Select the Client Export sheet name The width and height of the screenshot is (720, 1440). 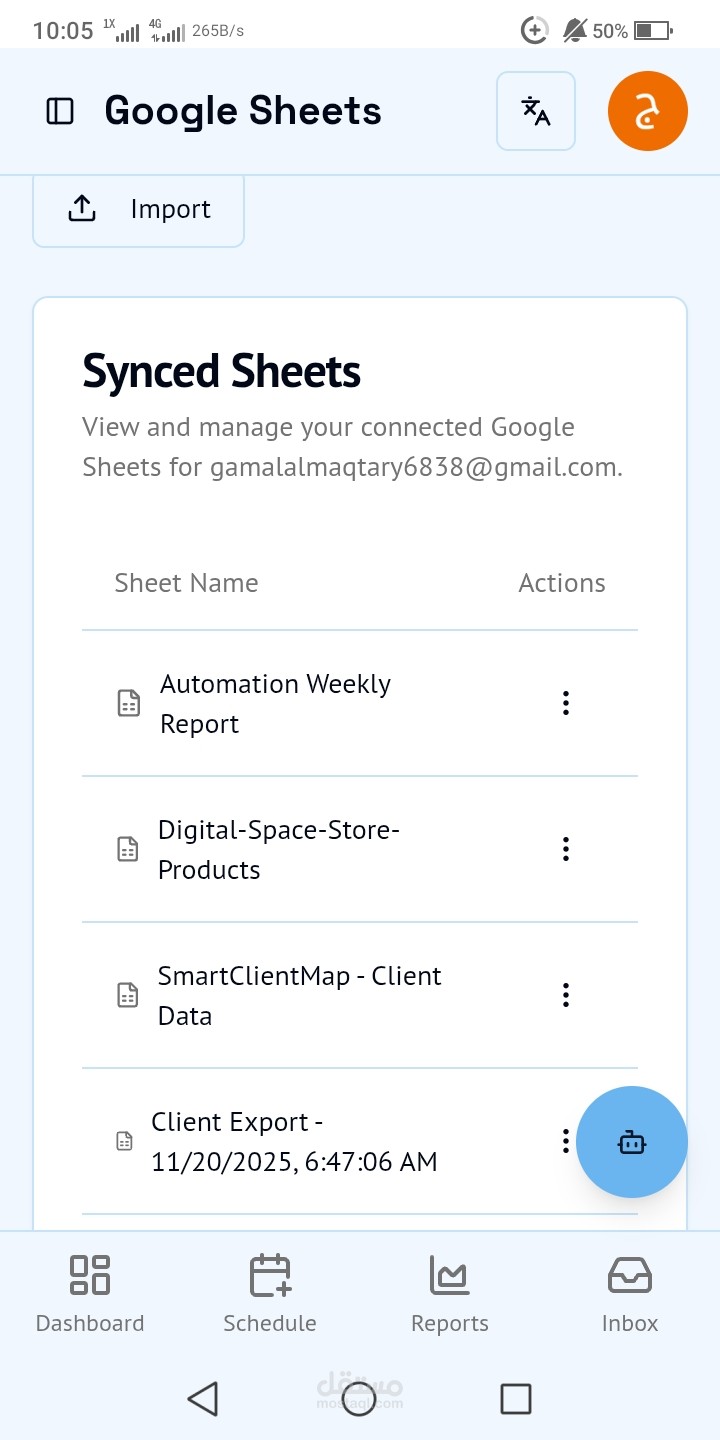coord(294,1141)
